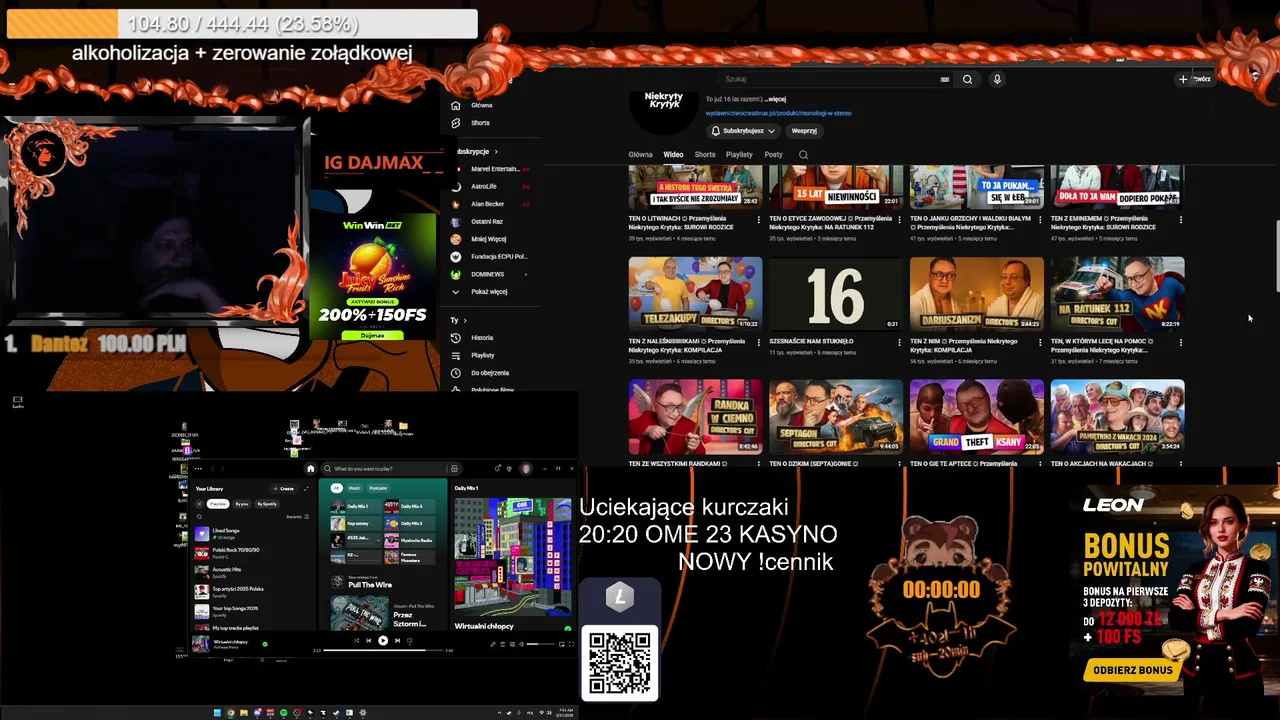Switch to channel Posty tab
1280x720 pixels.
click(x=773, y=155)
